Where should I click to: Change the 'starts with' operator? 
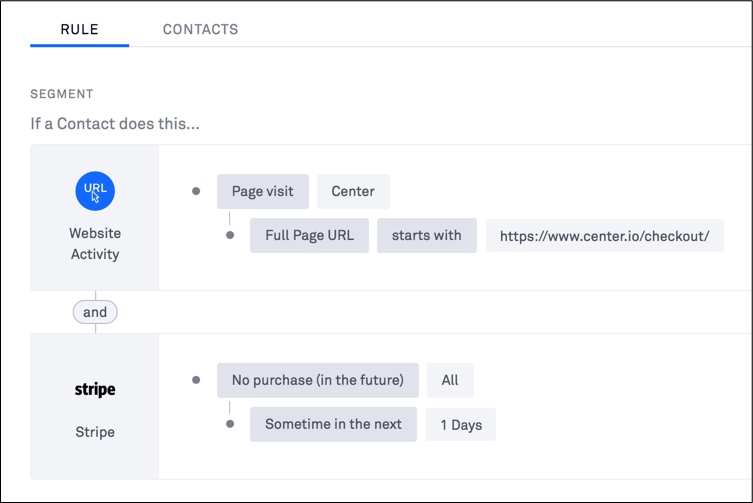click(427, 235)
